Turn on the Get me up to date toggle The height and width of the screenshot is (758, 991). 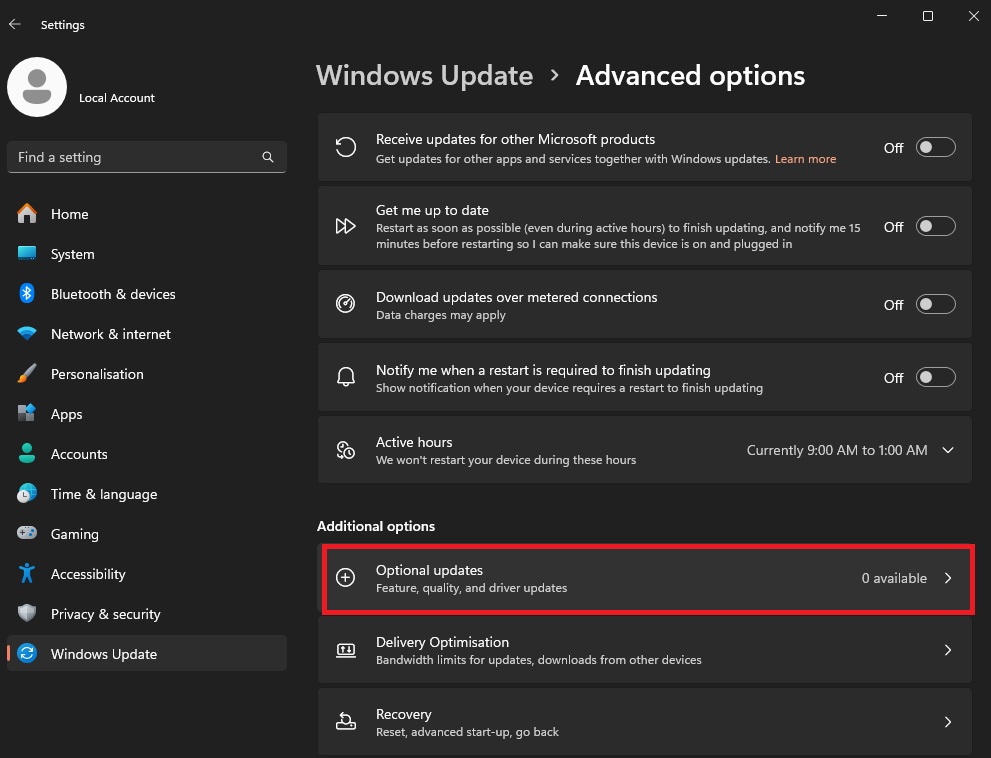936,227
